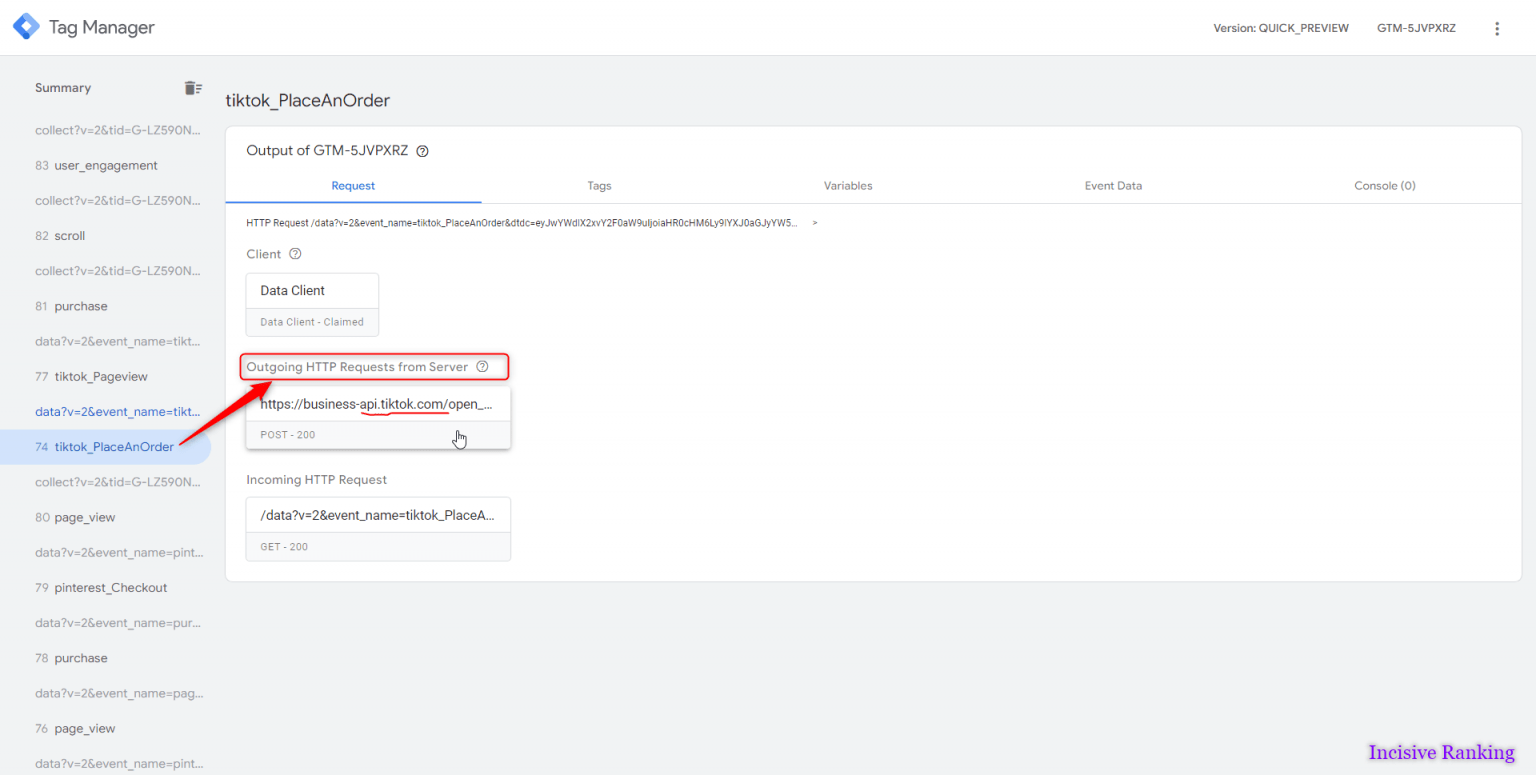The width and height of the screenshot is (1536, 775).
Task: Click the Summary entry in the sidebar
Action: pyautogui.click(x=62, y=87)
